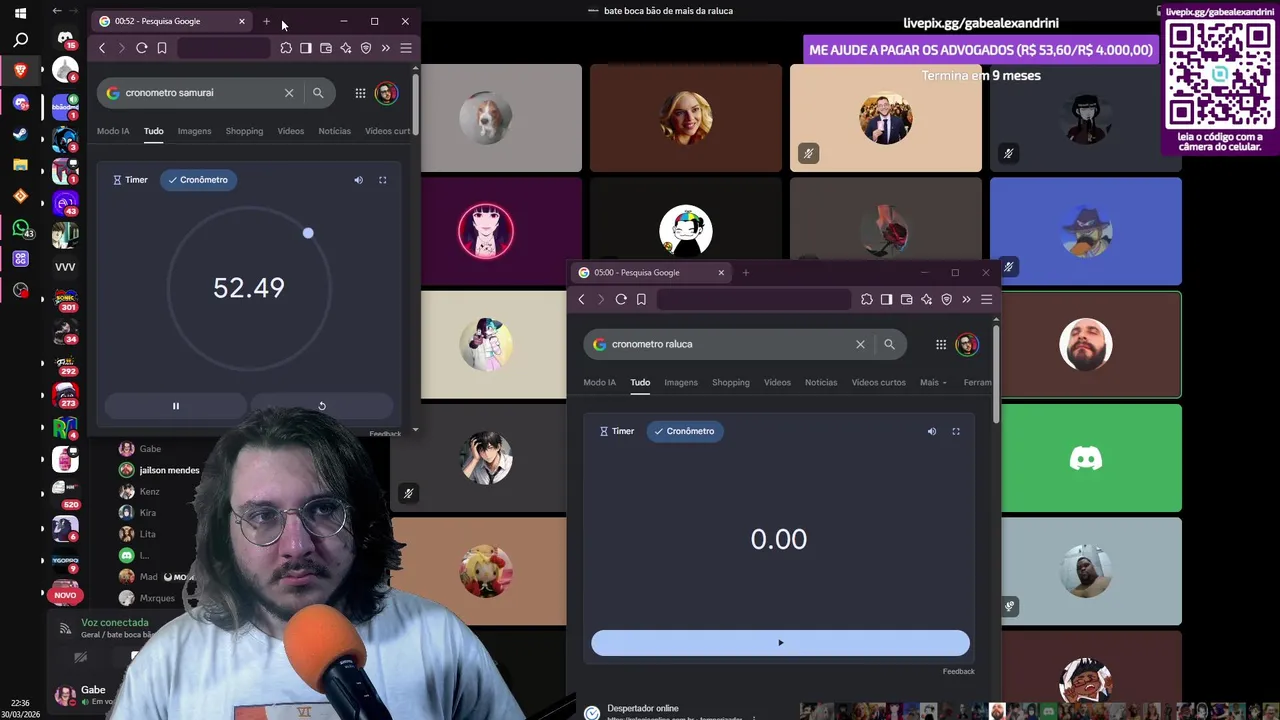
Task: Go back in the samurai browser window
Action: (102, 48)
